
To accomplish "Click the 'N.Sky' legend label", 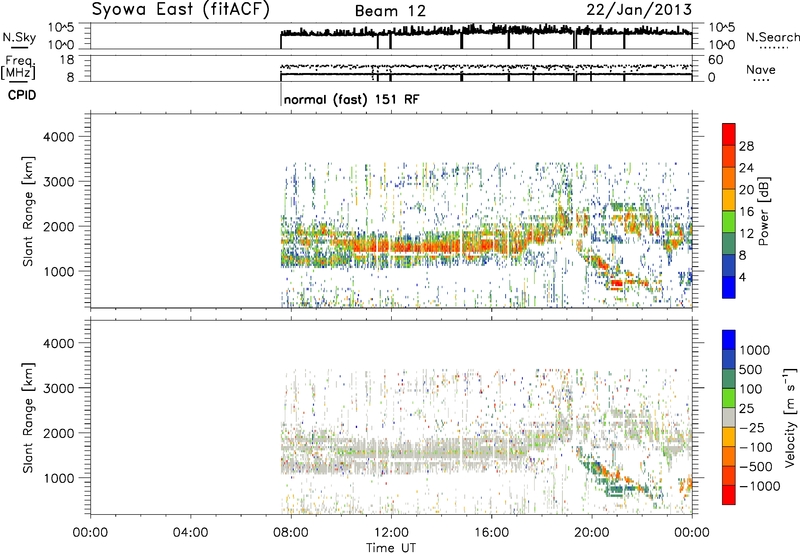I will [19, 37].
